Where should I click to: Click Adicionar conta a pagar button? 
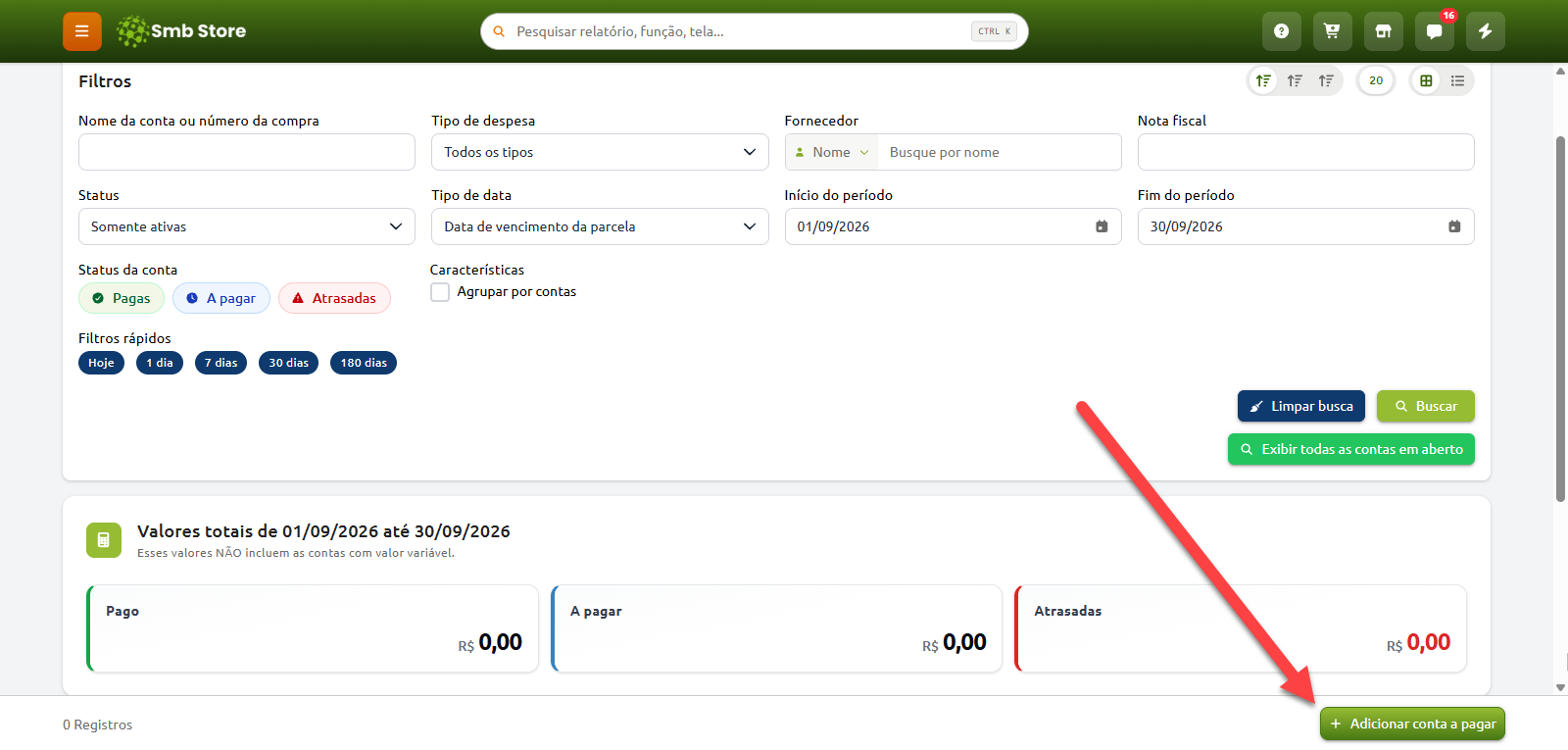point(1412,724)
